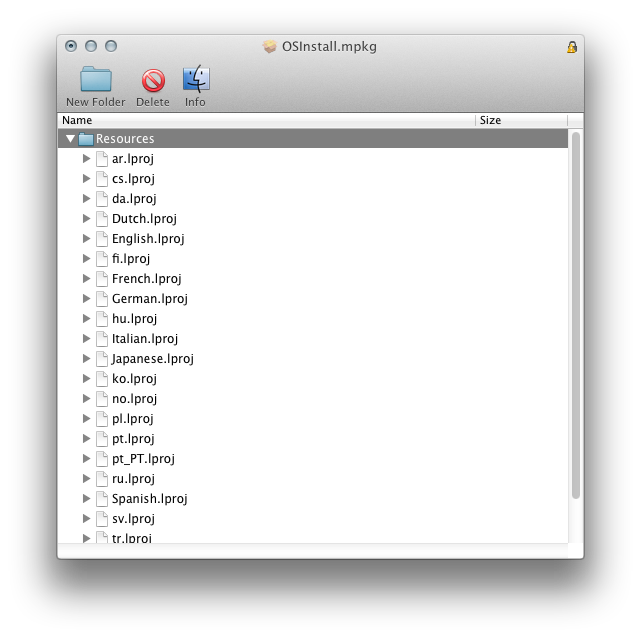Sort by the Name column header
This screenshot has height=638, width=641.
pyautogui.click(x=267, y=120)
